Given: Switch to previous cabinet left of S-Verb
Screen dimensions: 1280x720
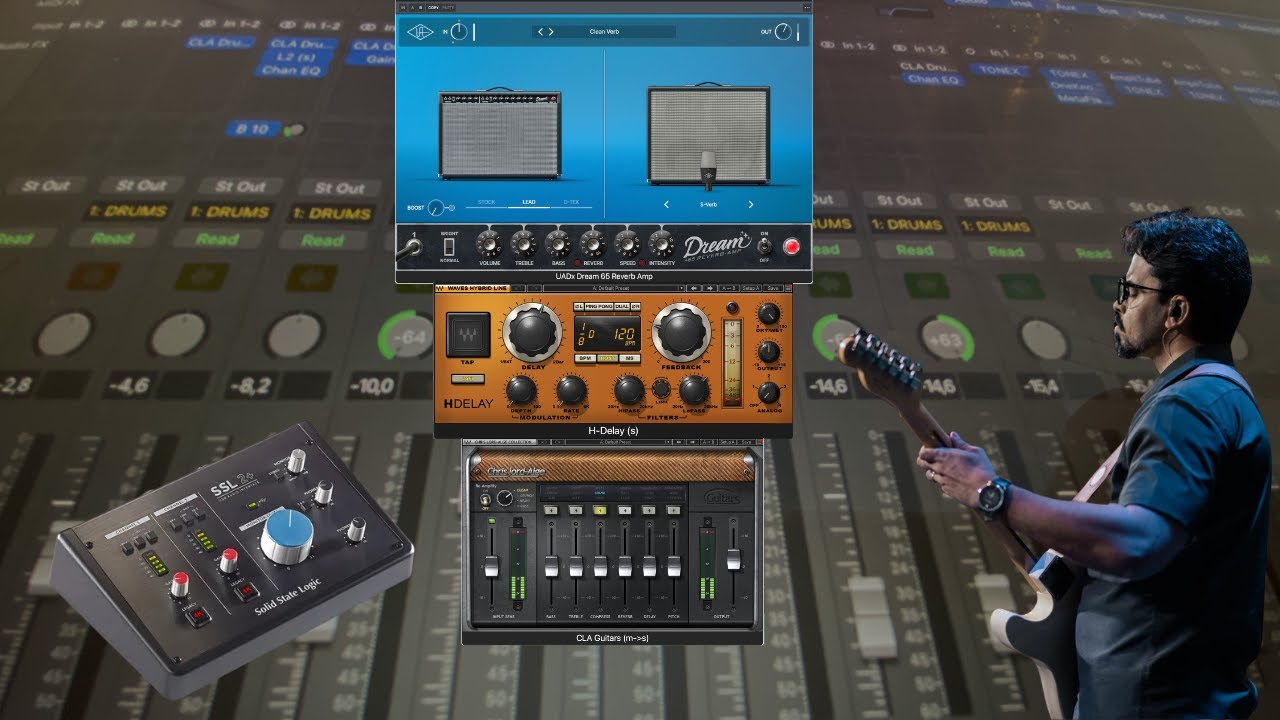Looking at the screenshot, I should pyautogui.click(x=666, y=204).
